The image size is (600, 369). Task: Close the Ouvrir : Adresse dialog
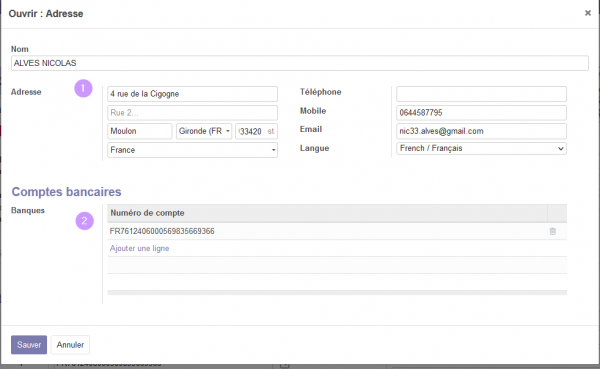pyautogui.click(x=588, y=13)
